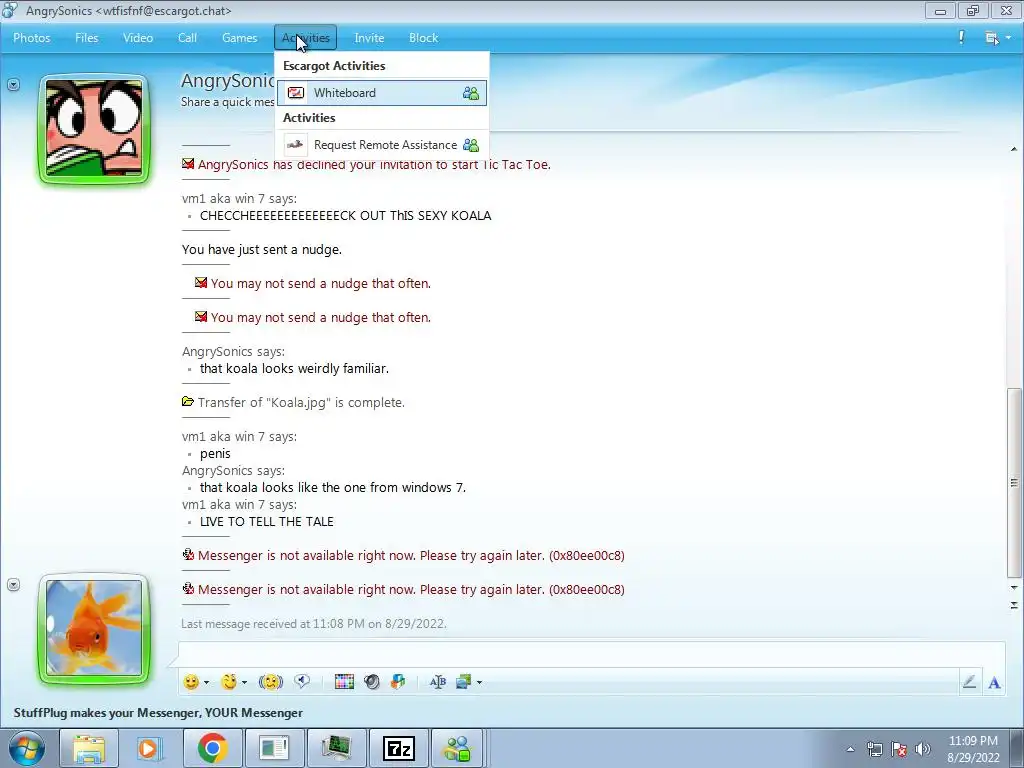Image resolution: width=1024 pixels, height=768 pixels.
Task: Click in the message input field
Action: (591, 654)
